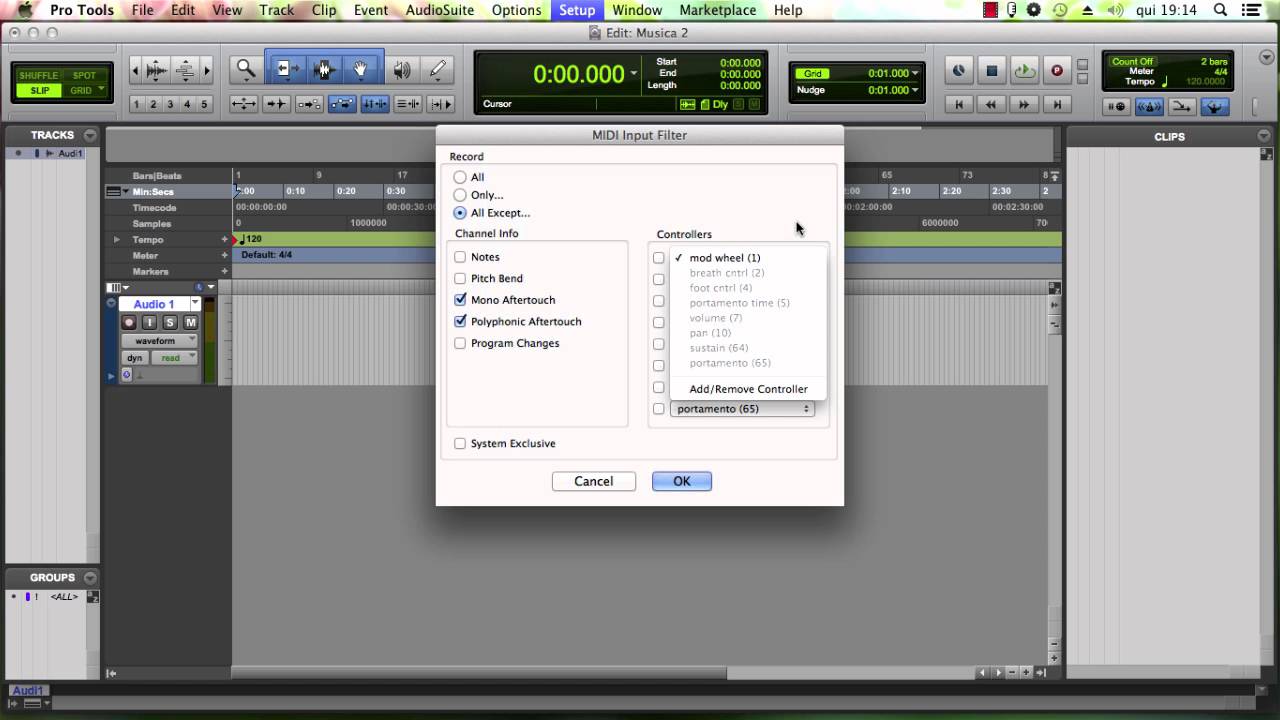1280x720 pixels.
Task: Click the Fast Forward transport button
Action: tap(1024, 104)
